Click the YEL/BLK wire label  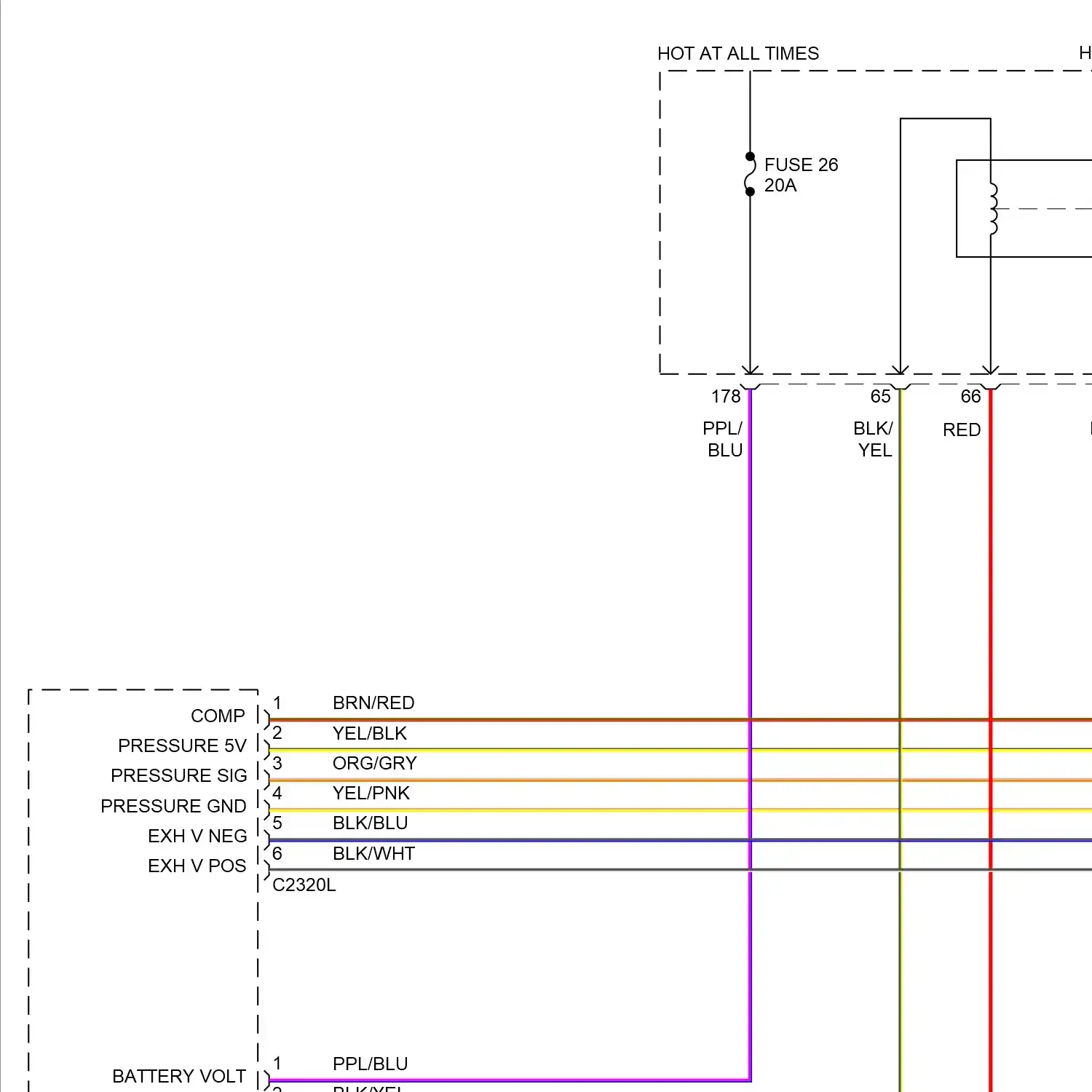click(x=370, y=733)
